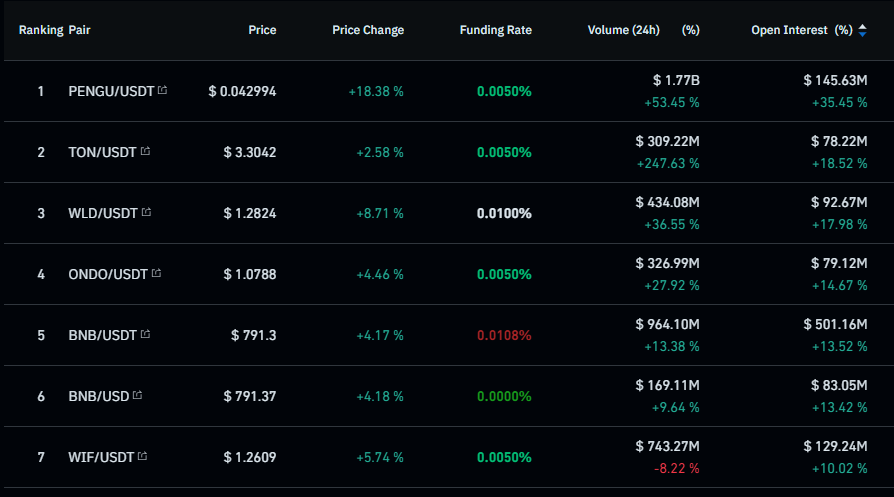Click volume value $ 1.77B
894x497 pixels.
(x=676, y=80)
